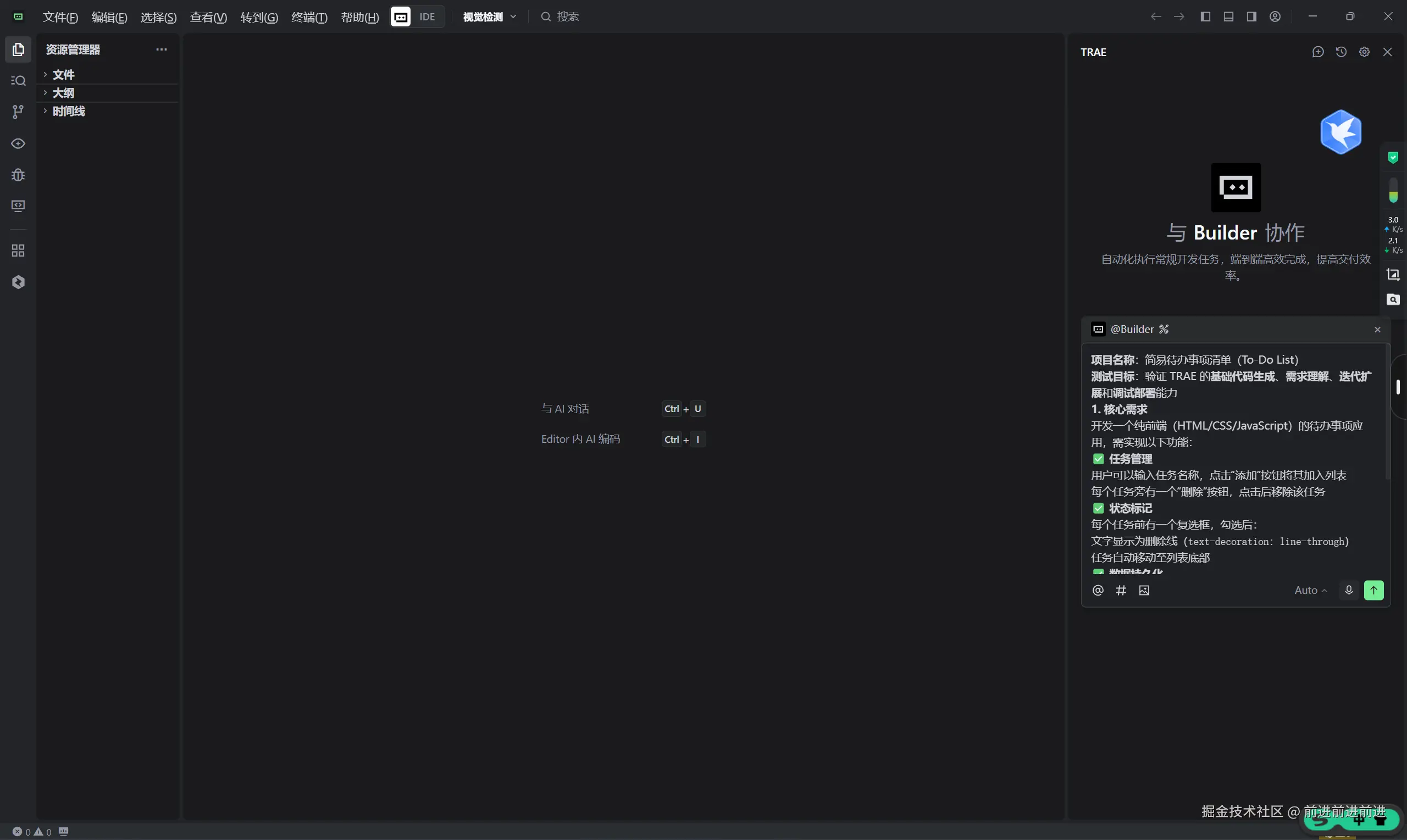Screen dimensions: 1407x840
Task: Open chat history in TRAE panel
Action: [x=1340, y=52]
